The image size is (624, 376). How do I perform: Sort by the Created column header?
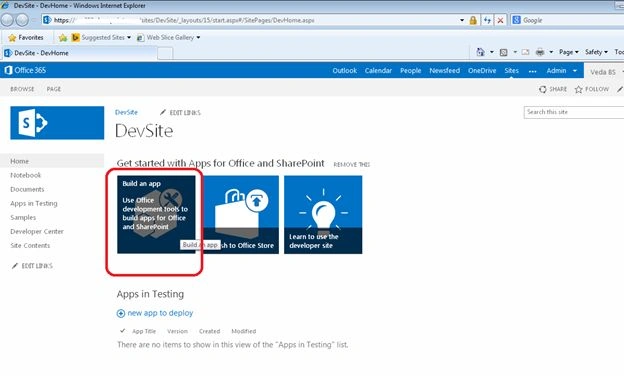click(209, 331)
